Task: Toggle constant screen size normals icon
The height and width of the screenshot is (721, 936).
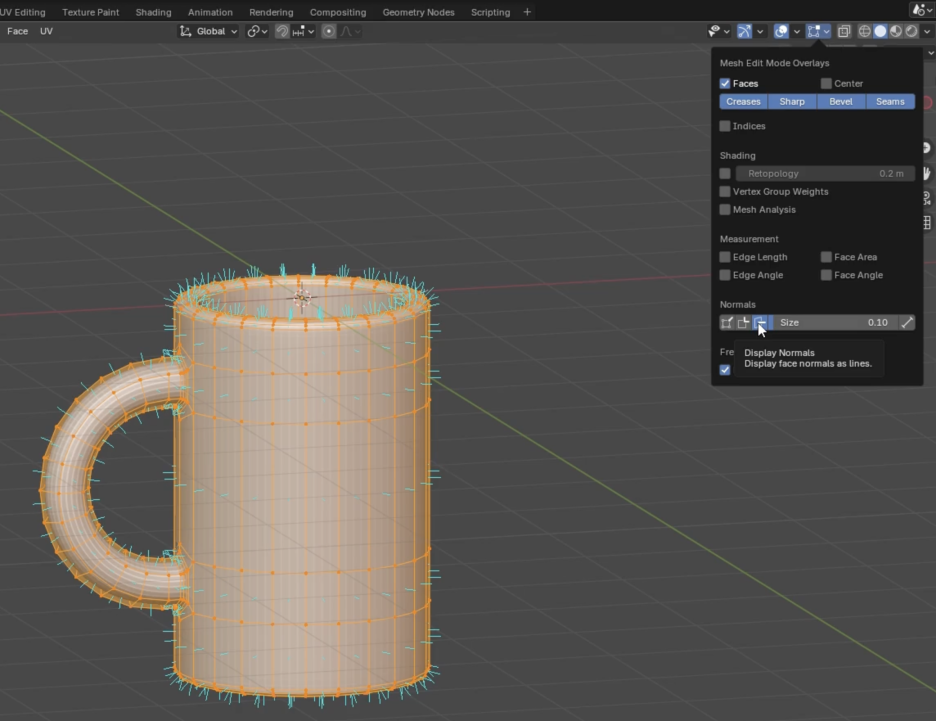Action: click(x=907, y=322)
